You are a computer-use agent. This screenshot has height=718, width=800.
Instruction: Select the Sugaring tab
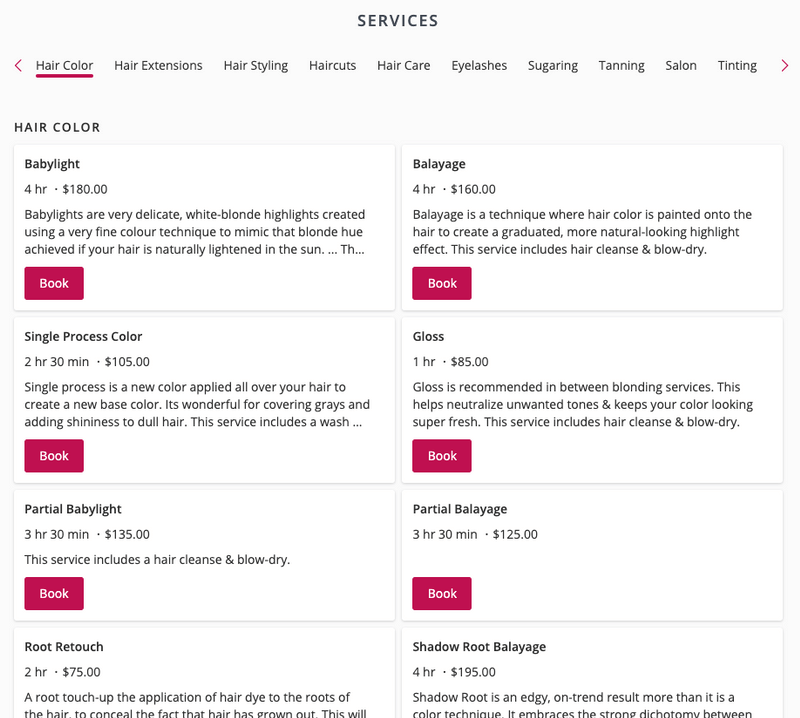[553, 66]
